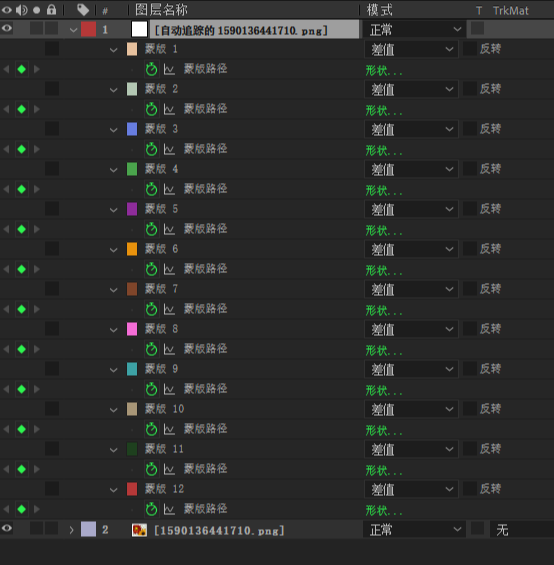The width and height of the screenshot is (554, 565).
Task: Toggle stopwatch for 蒙版 8 蒙版路径
Action: (151, 349)
